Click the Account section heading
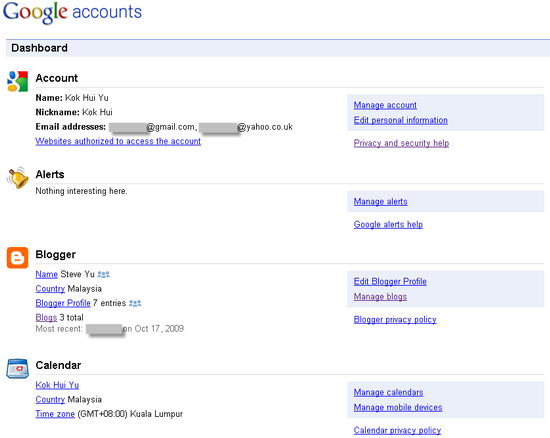550x438 pixels. click(x=56, y=78)
